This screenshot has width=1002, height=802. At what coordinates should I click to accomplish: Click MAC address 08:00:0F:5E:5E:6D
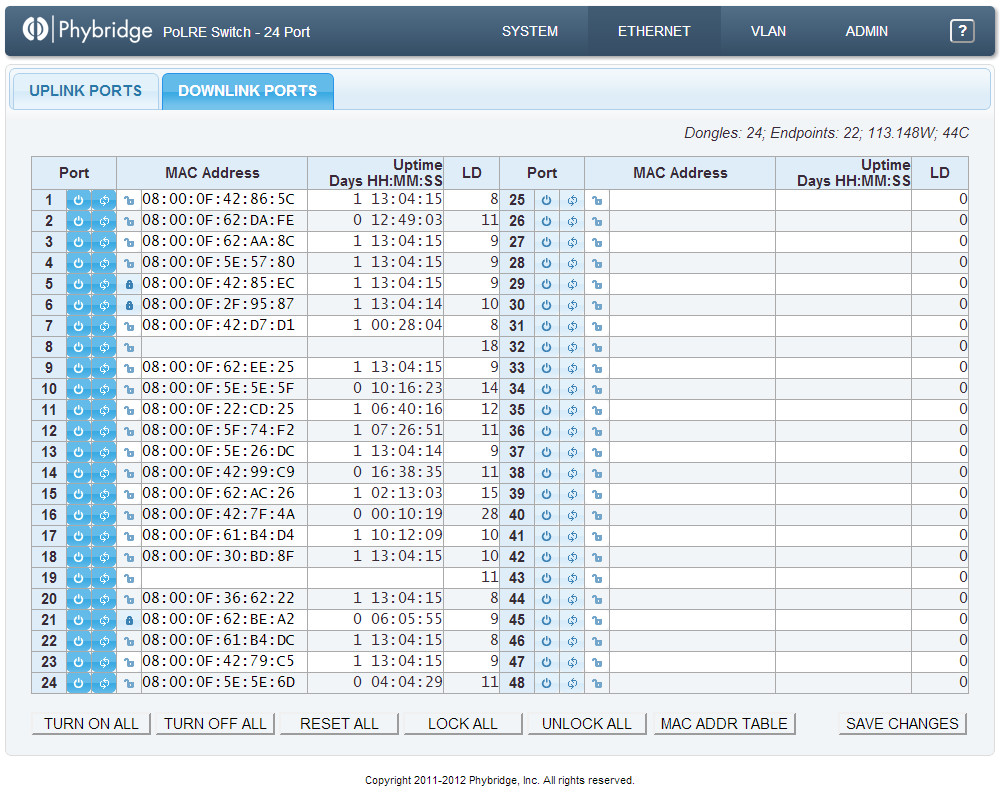pyautogui.click(x=218, y=682)
